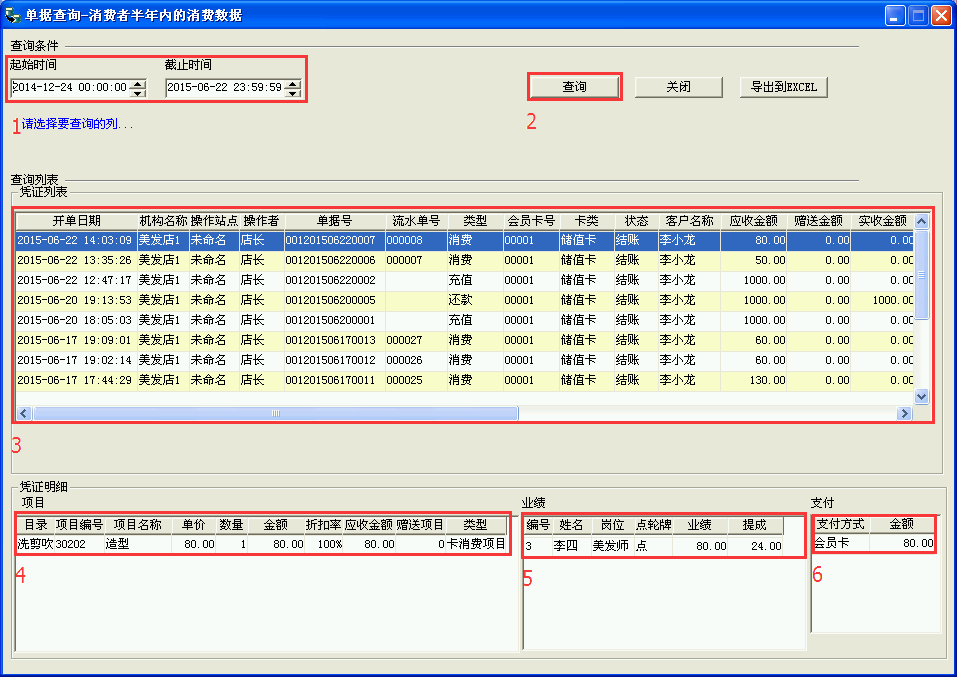
Task: Click the 单据号 column header
Action: coord(334,221)
